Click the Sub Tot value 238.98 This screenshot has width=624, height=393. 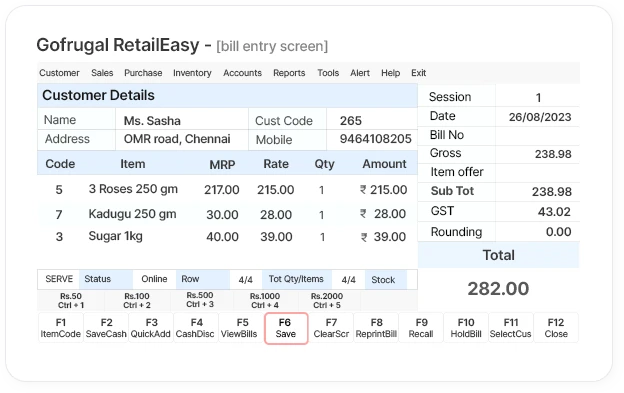coord(552,192)
